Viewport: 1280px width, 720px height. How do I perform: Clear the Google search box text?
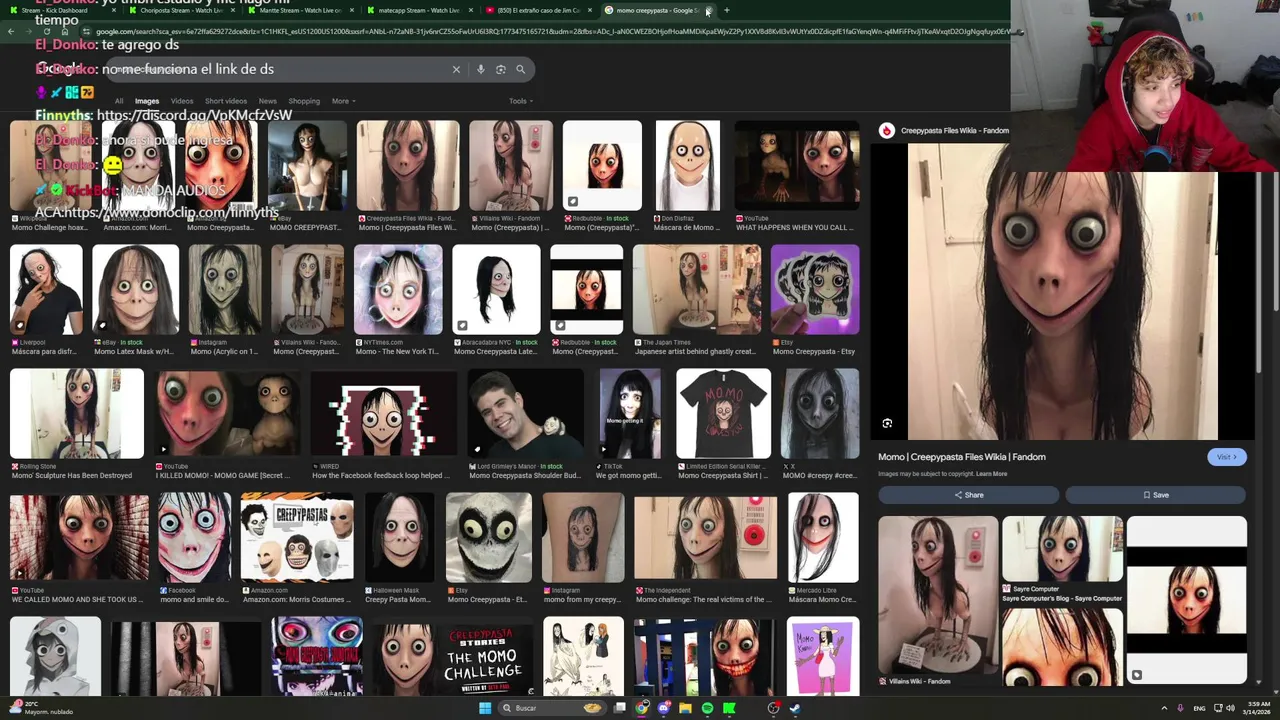click(456, 69)
